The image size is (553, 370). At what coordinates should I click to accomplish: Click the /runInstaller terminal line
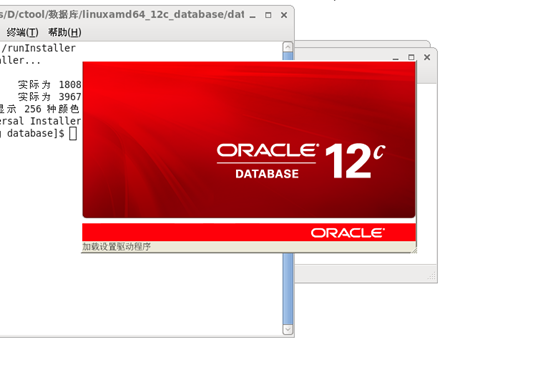[x=38, y=48]
